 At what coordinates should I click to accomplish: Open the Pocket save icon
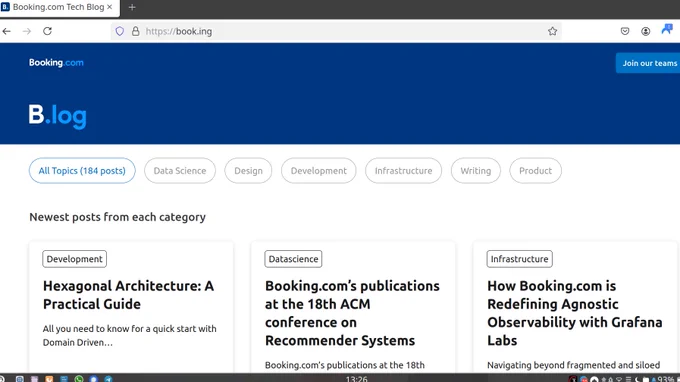coord(625,31)
